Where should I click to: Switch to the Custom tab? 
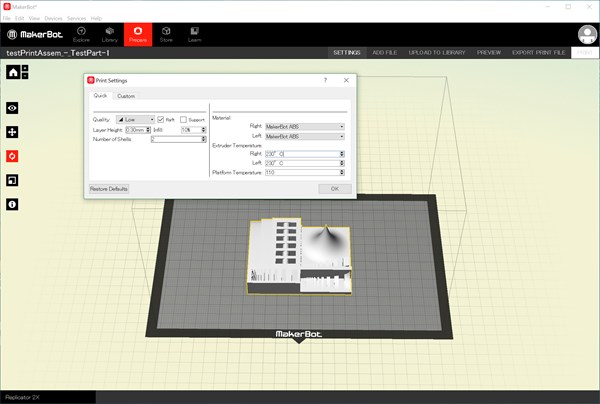(126, 96)
